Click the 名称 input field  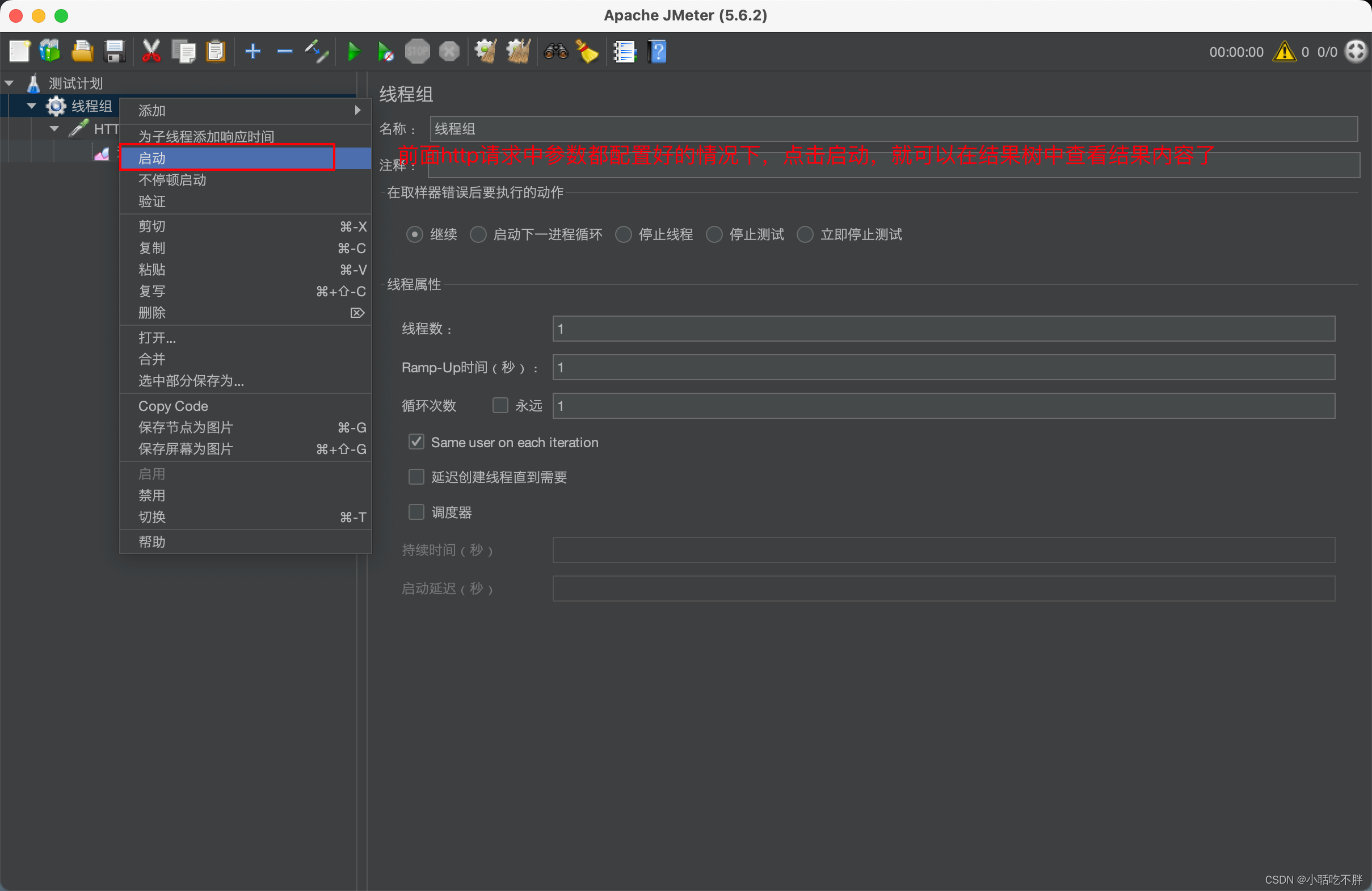(x=894, y=129)
